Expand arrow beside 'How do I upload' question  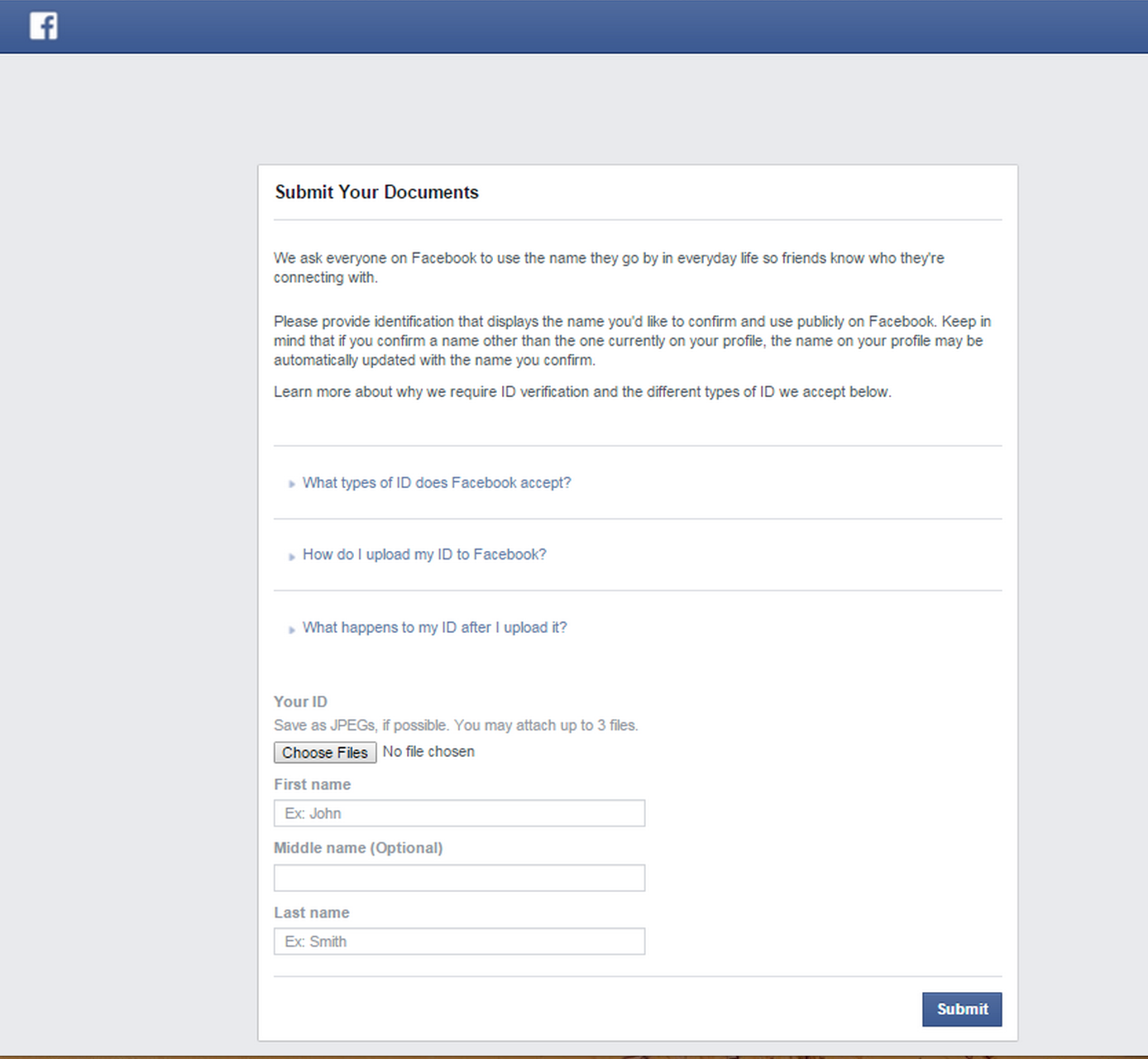(x=291, y=556)
